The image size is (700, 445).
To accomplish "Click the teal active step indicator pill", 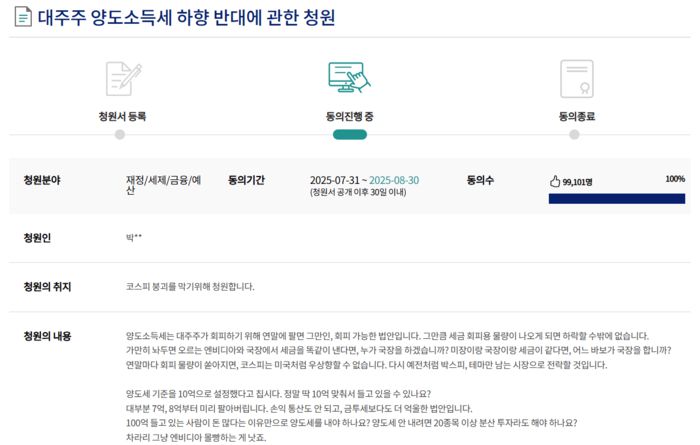I will pos(349,134).
